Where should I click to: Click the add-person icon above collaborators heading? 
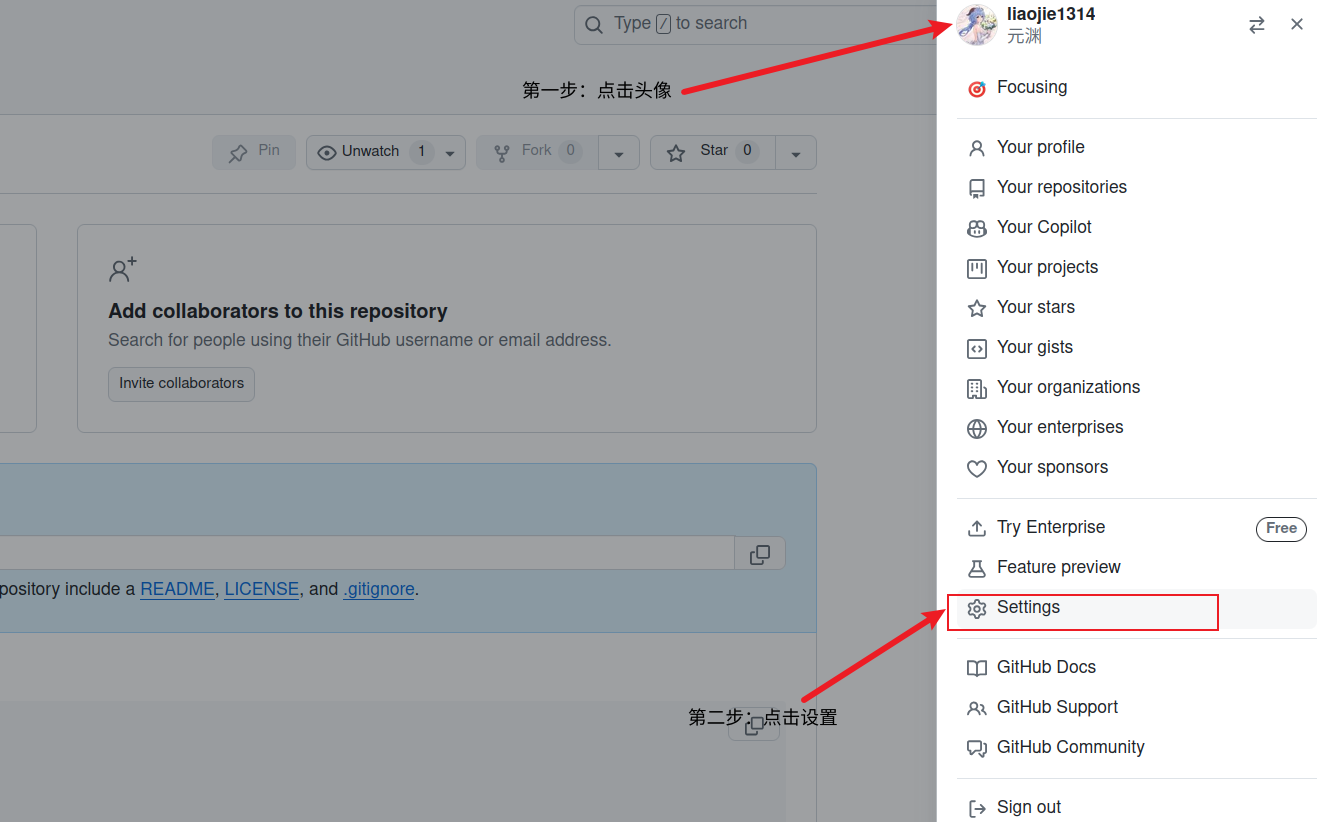coord(122,270)
